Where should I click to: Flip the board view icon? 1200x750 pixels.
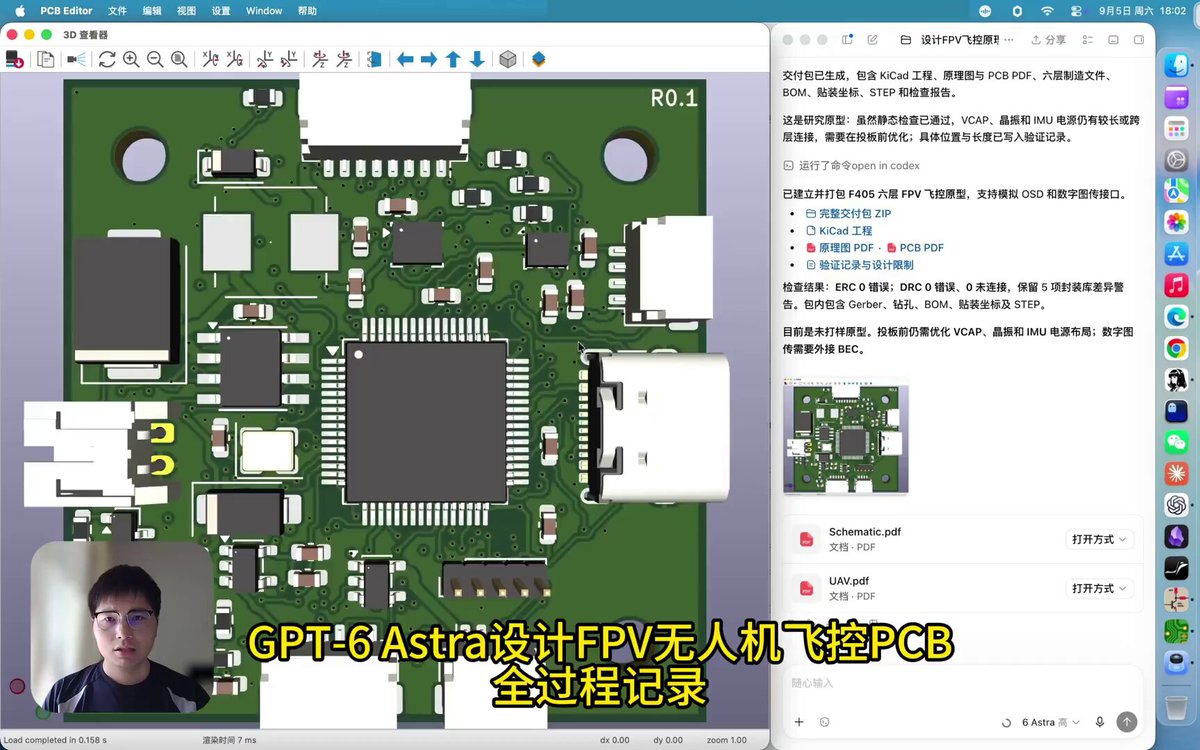pos(374,59)
